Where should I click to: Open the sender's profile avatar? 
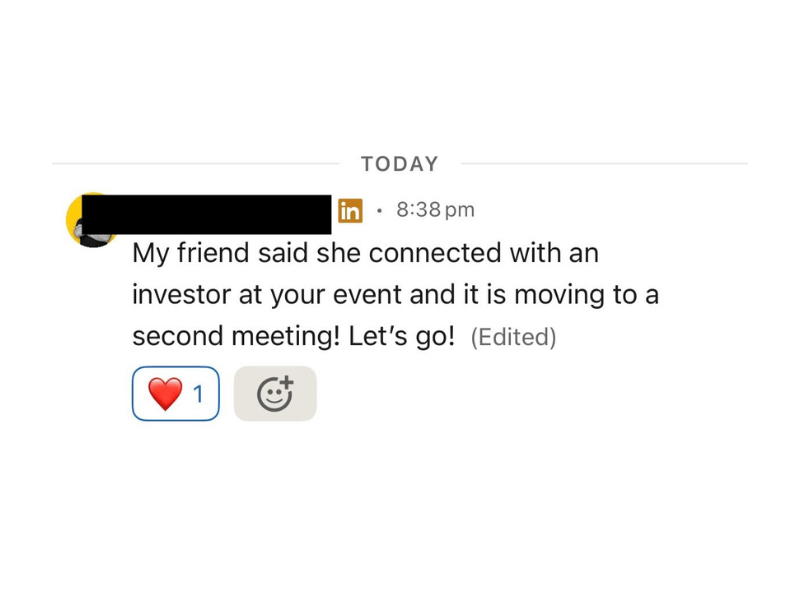point(76,219)
